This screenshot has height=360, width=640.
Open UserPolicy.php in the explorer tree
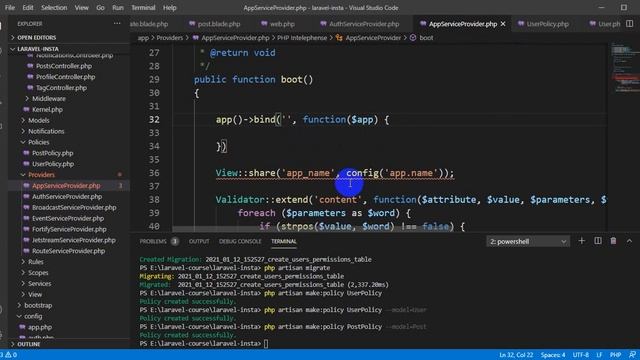point(53,164)
